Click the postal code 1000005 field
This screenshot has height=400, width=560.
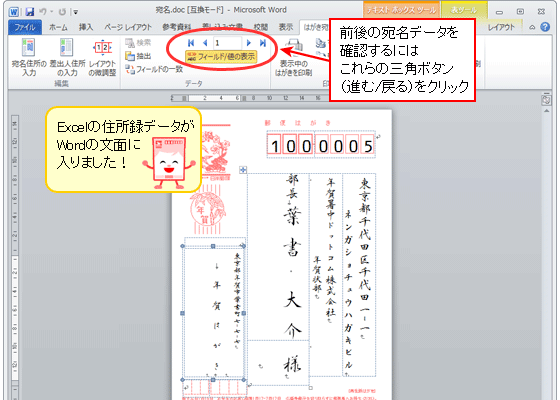[x=321, y=145]
